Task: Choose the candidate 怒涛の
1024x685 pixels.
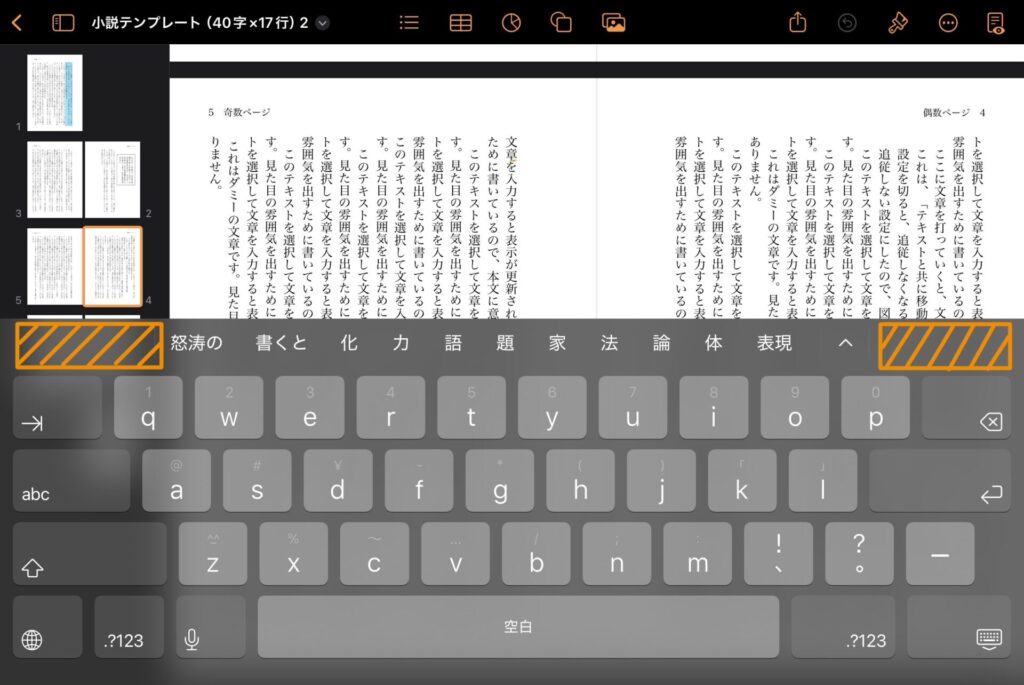Action: point(197,344)
